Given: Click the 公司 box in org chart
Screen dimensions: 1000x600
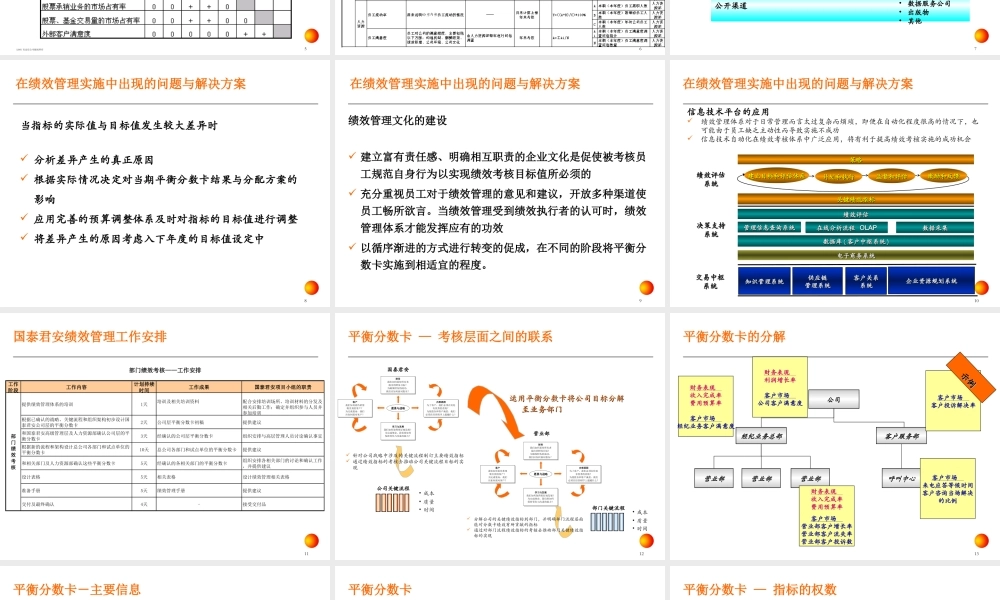Looking at the screenshot, I should (x=834, y=400).
